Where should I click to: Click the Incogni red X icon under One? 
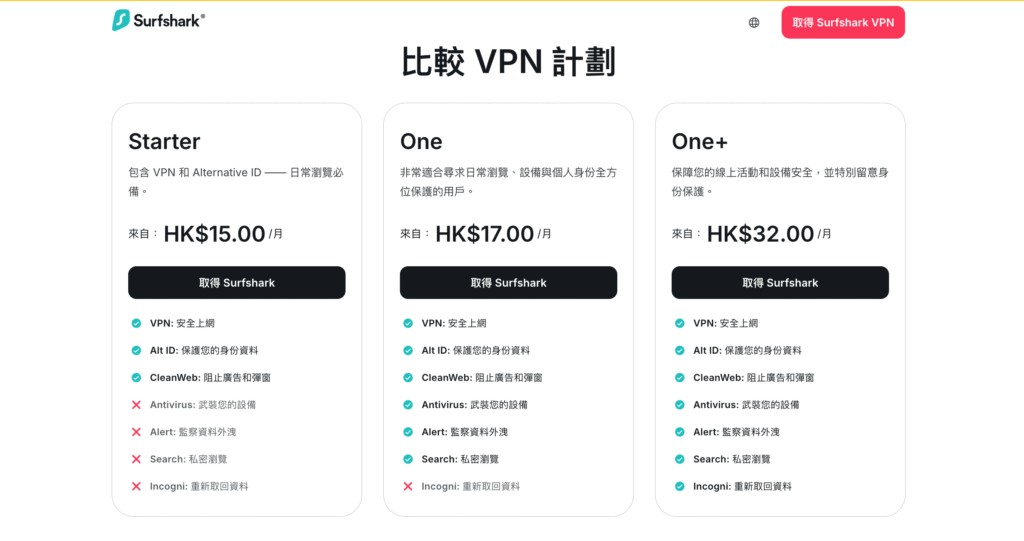pyautogui.click(x=408, y=486)
